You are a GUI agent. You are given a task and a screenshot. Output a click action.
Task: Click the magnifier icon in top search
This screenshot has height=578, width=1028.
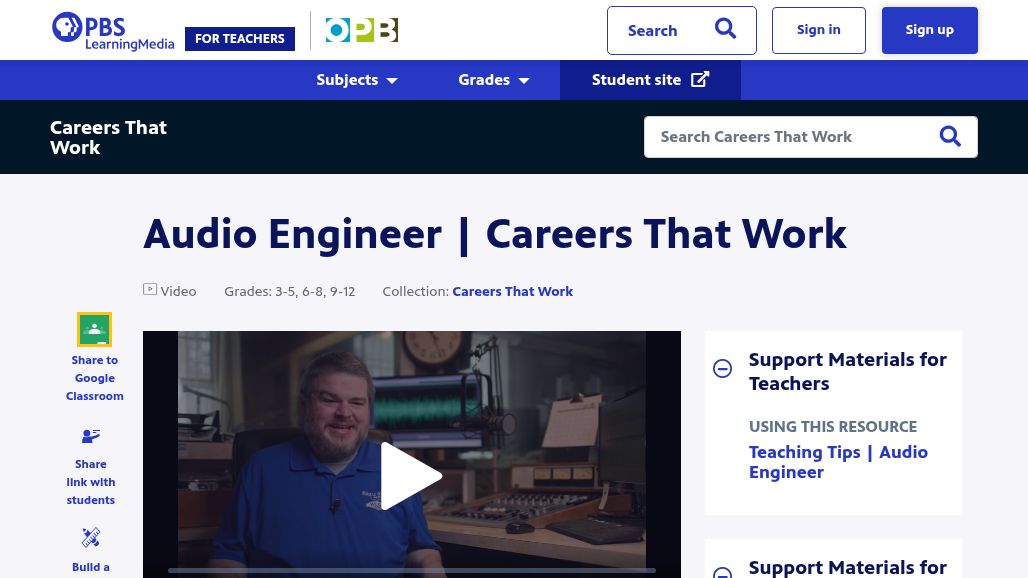[x=725, y=30]
